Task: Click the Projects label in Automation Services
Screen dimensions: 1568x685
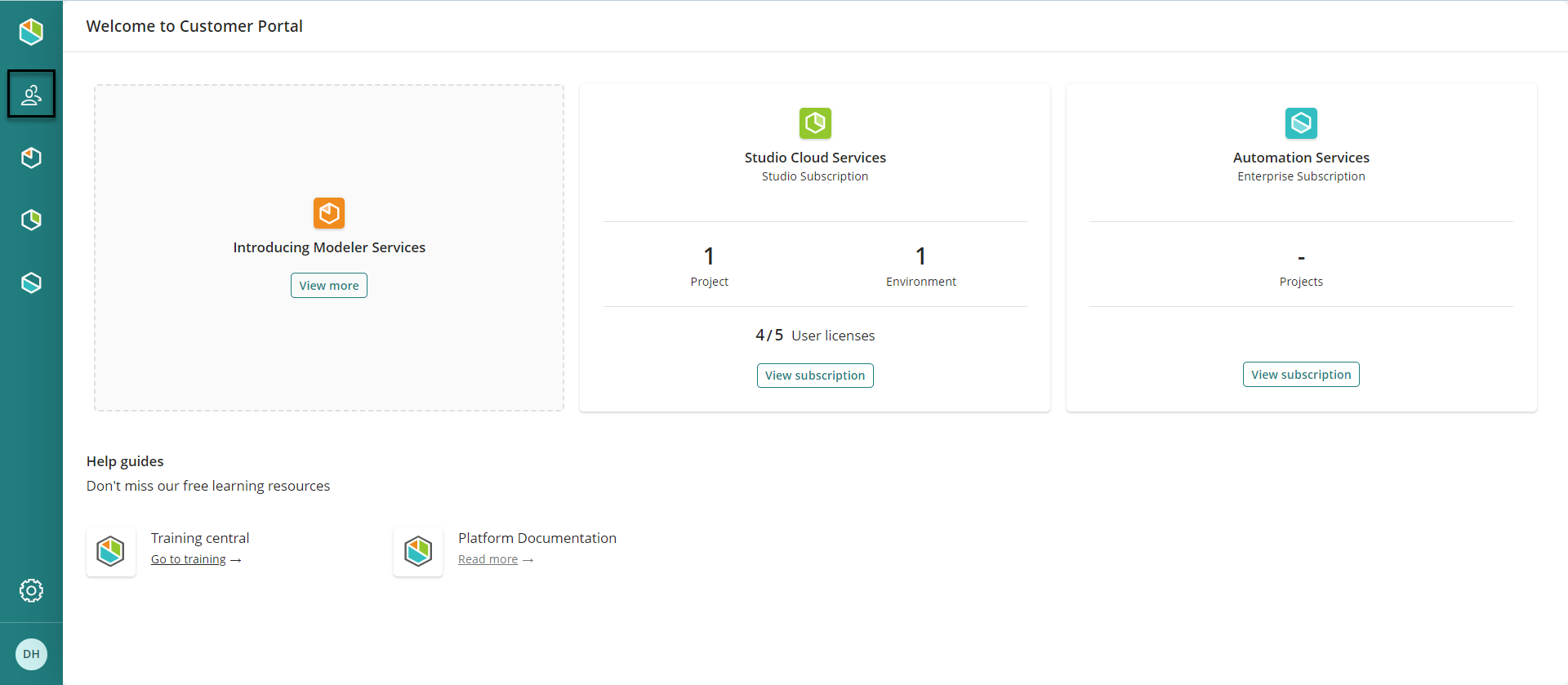Action: click(x=1301, y=282)
